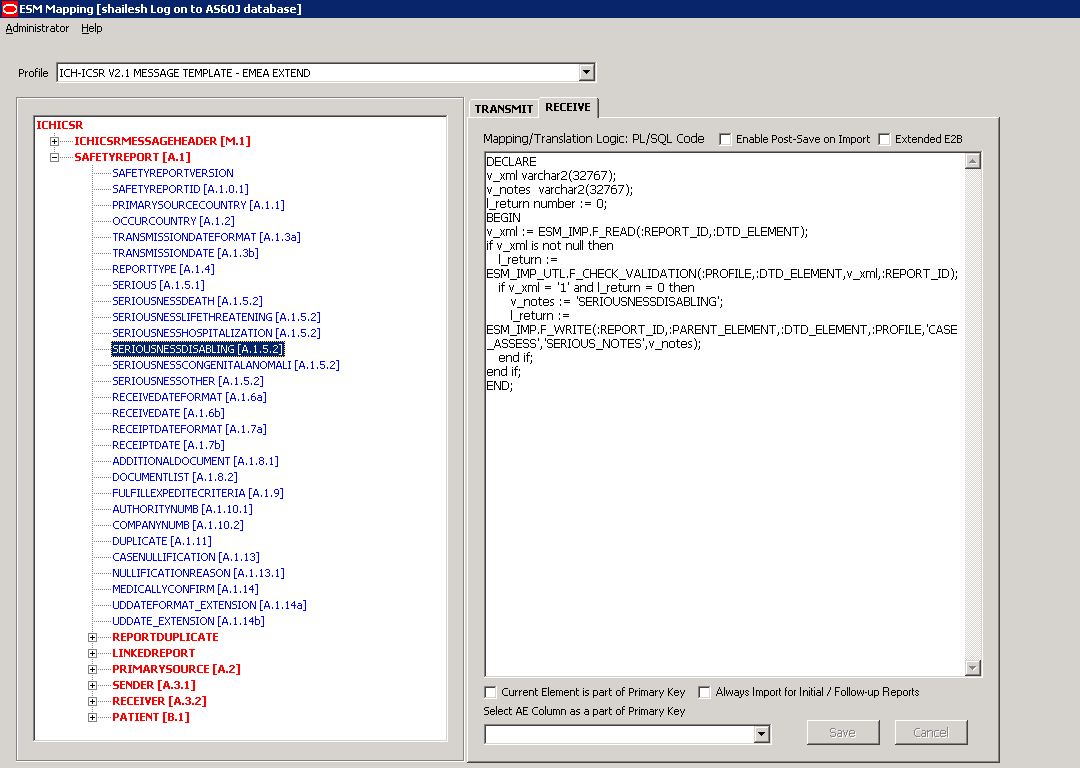Select RECEIPTDATEFORMAT [A.1.7a]

(189, 428)
